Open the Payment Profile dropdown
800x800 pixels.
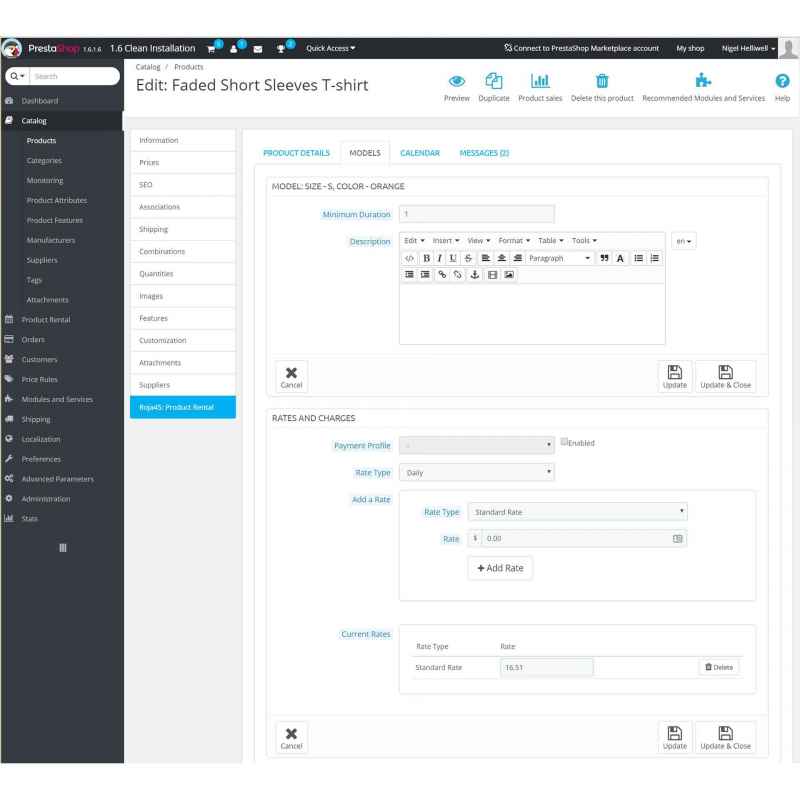pos(477,445)
